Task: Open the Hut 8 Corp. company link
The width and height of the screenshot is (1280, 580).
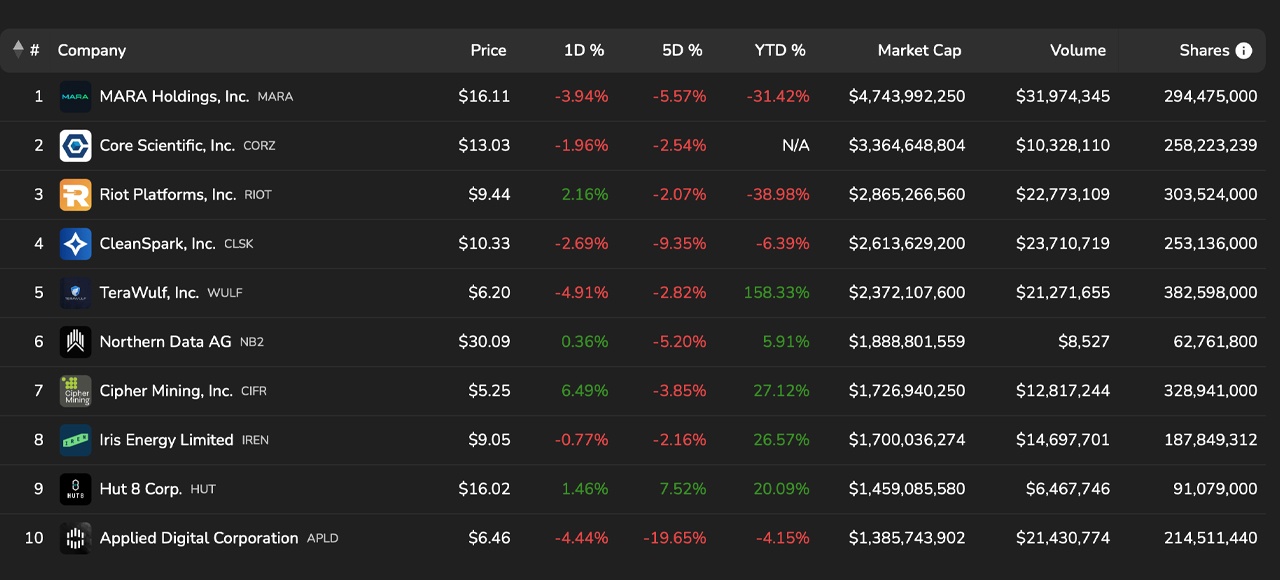Action: pos(141,489)
